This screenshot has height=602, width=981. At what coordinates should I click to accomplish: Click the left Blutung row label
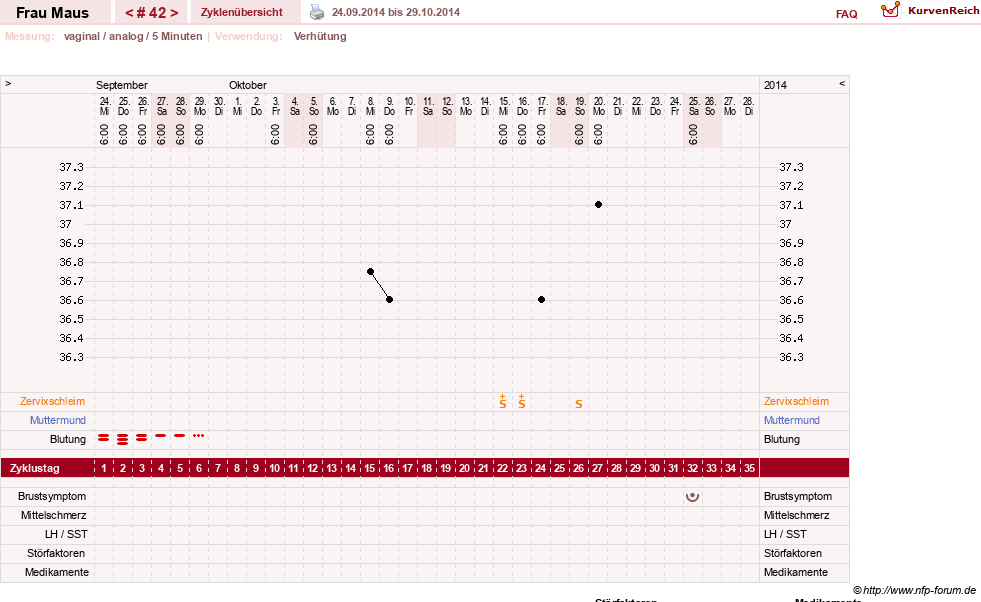[x=68, y=439]
